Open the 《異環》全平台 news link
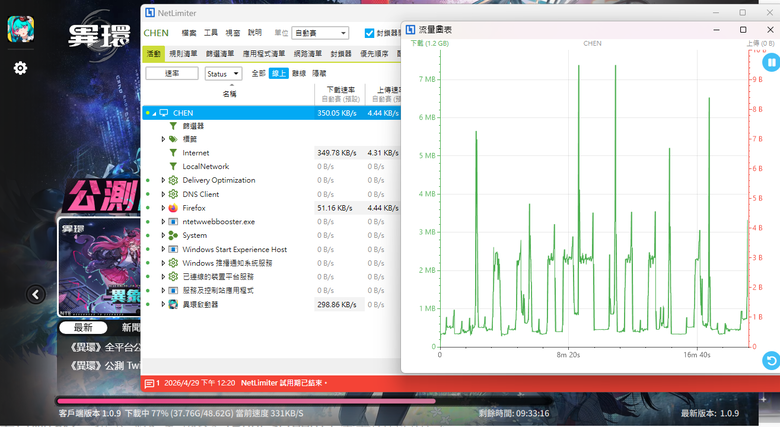 tap(105, 347)
